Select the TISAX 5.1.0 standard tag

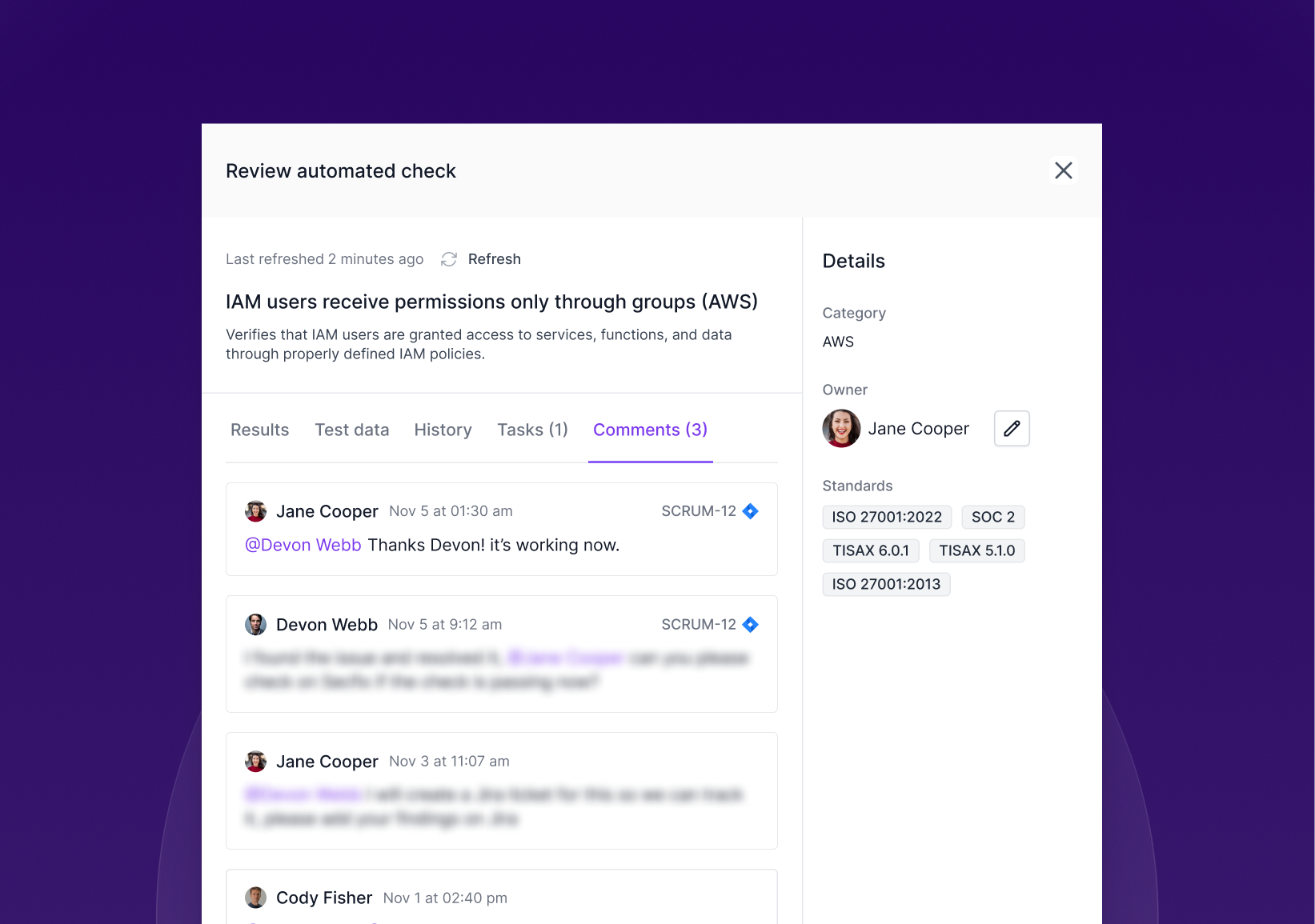(976, 550)
